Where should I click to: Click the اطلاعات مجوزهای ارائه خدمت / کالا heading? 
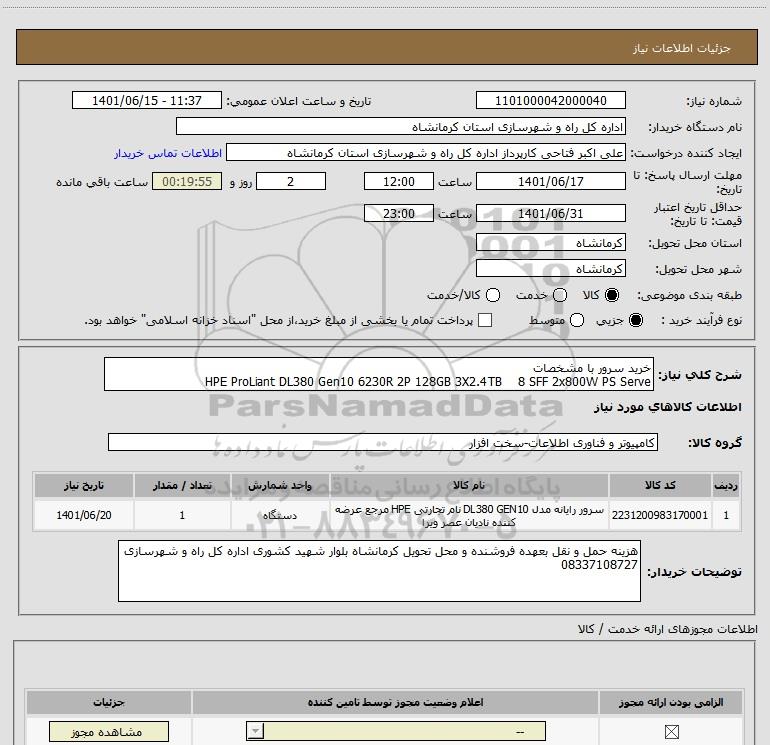[x=667, y=629]
